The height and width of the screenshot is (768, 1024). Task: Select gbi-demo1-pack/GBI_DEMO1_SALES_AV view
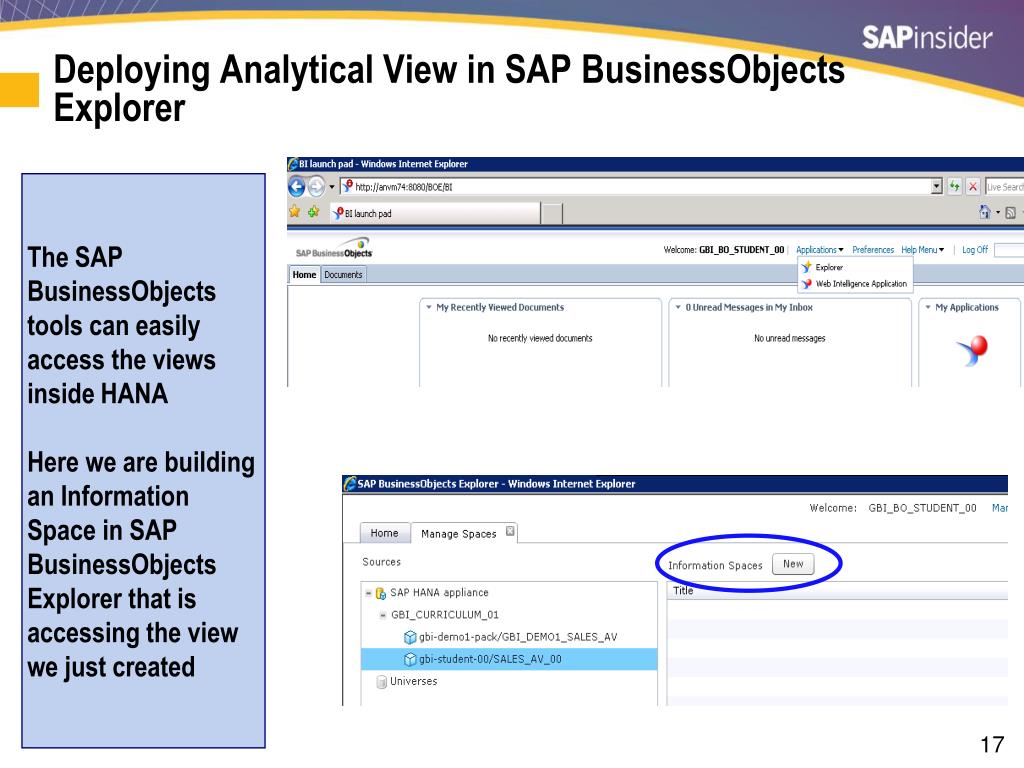pyautogui.click(x=517, y=637)
